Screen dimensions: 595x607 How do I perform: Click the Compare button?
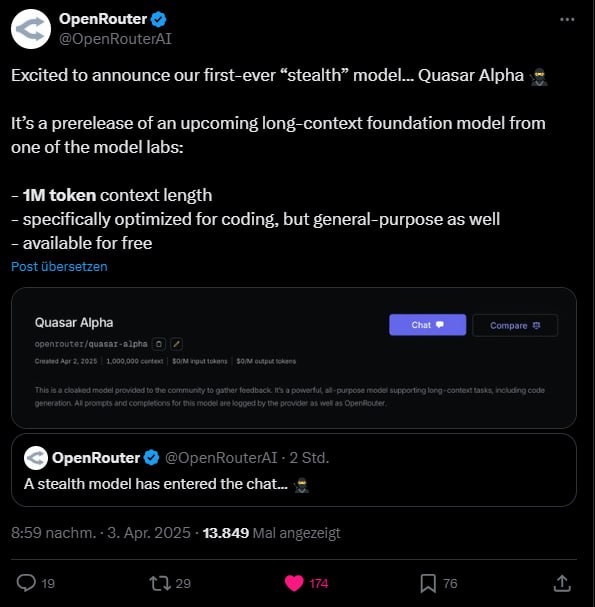[515, 326]
